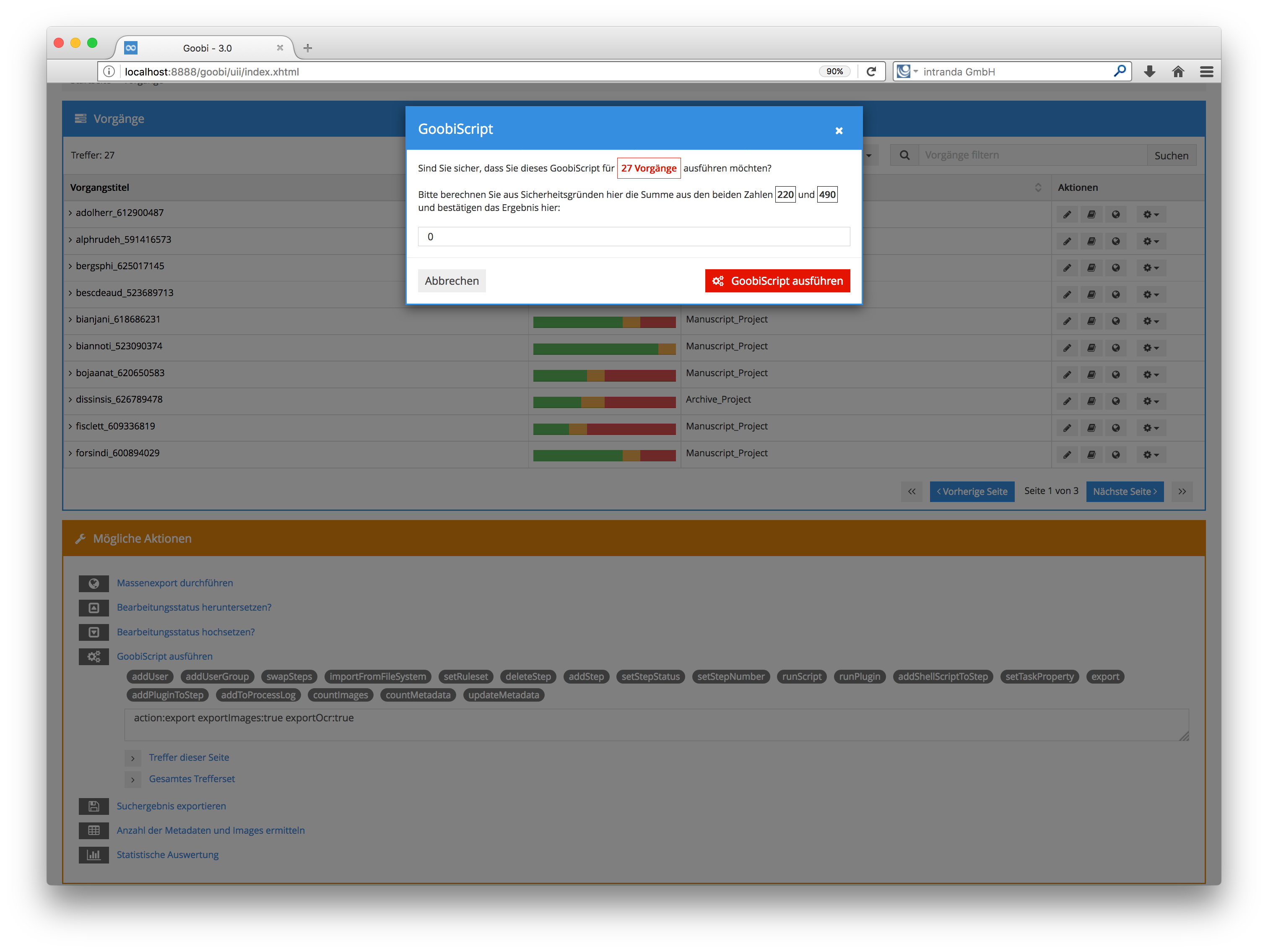The image size is (1268, 952).
Task: Insert the export script tag
Action: [1104, 677]
